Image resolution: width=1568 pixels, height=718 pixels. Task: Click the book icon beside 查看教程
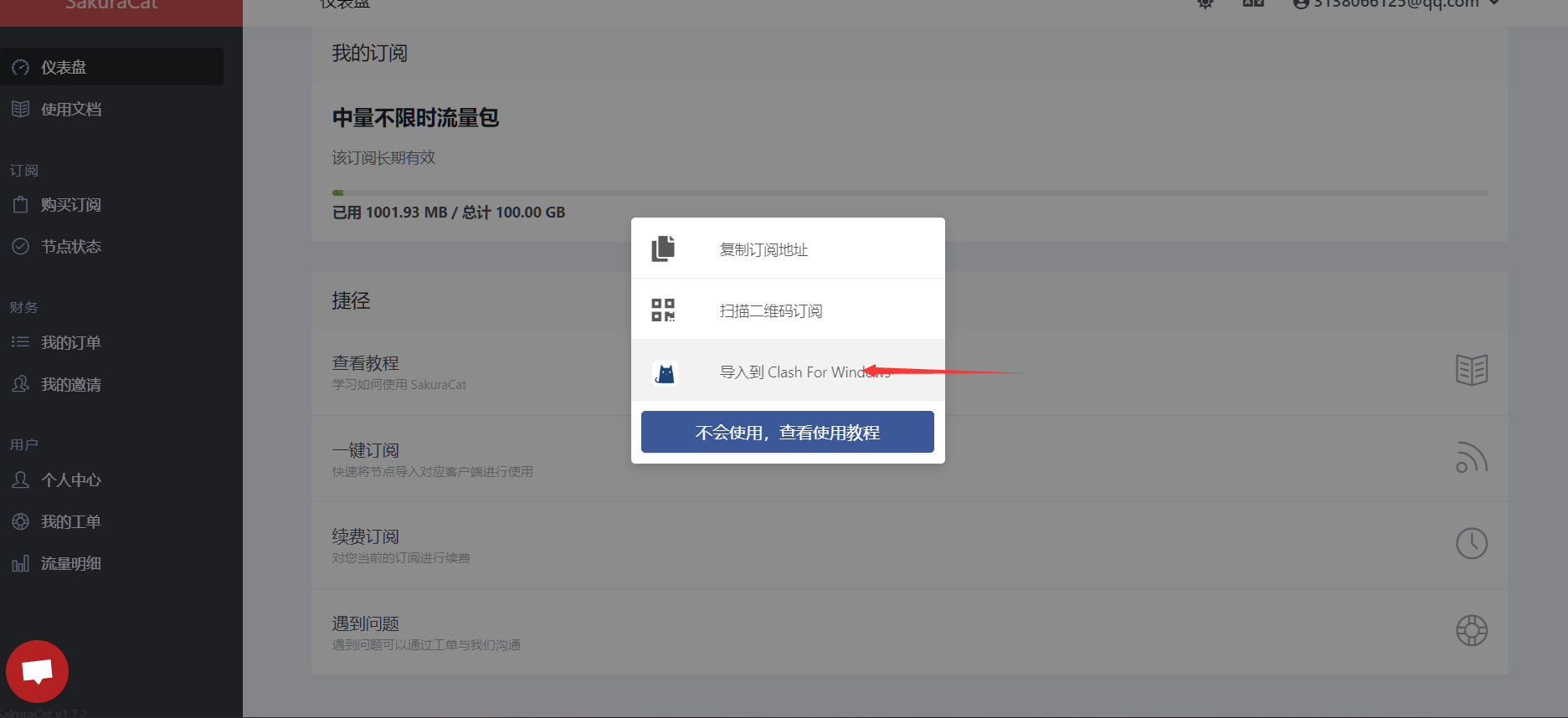1471,370
